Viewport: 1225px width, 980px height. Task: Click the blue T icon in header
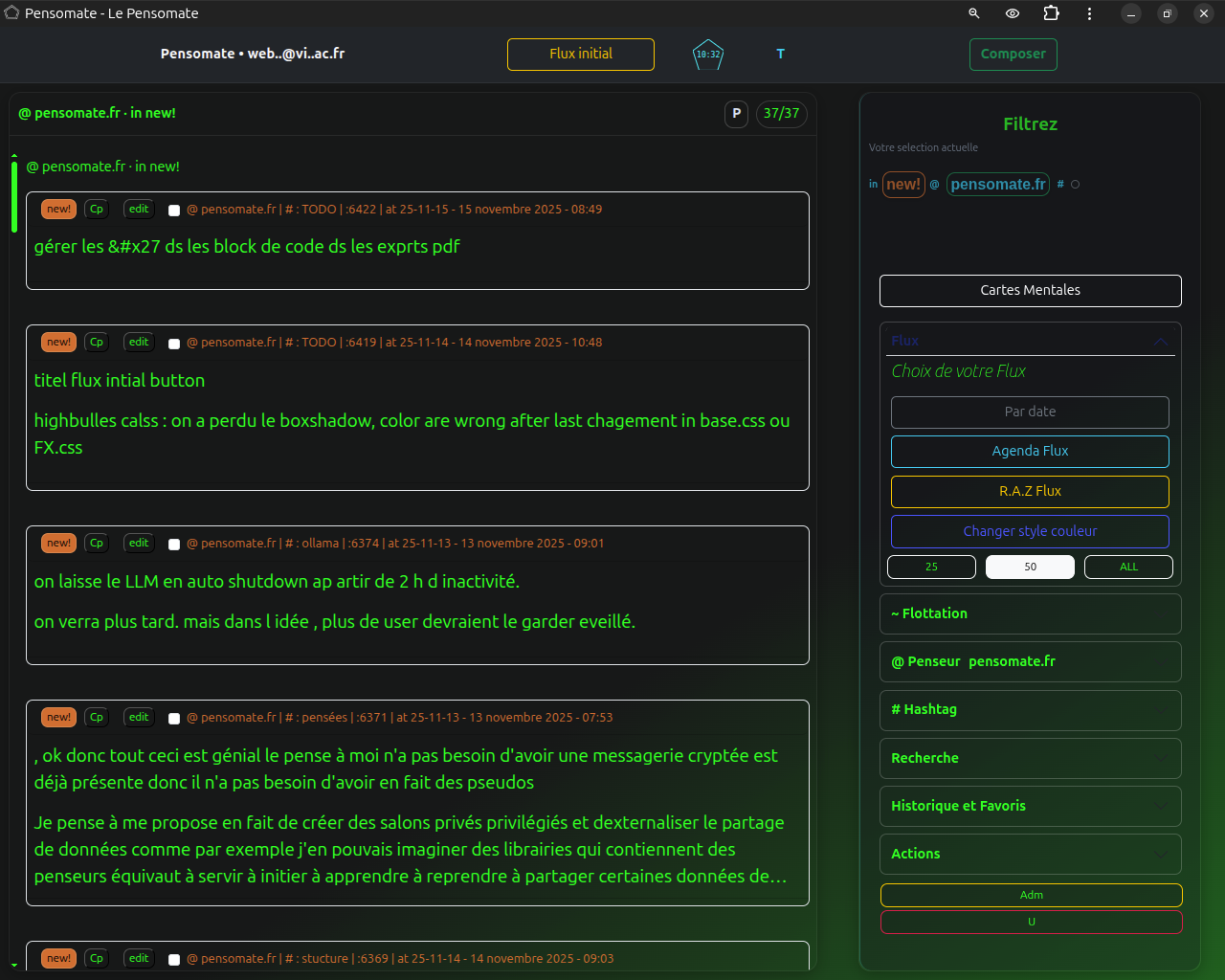780,55
